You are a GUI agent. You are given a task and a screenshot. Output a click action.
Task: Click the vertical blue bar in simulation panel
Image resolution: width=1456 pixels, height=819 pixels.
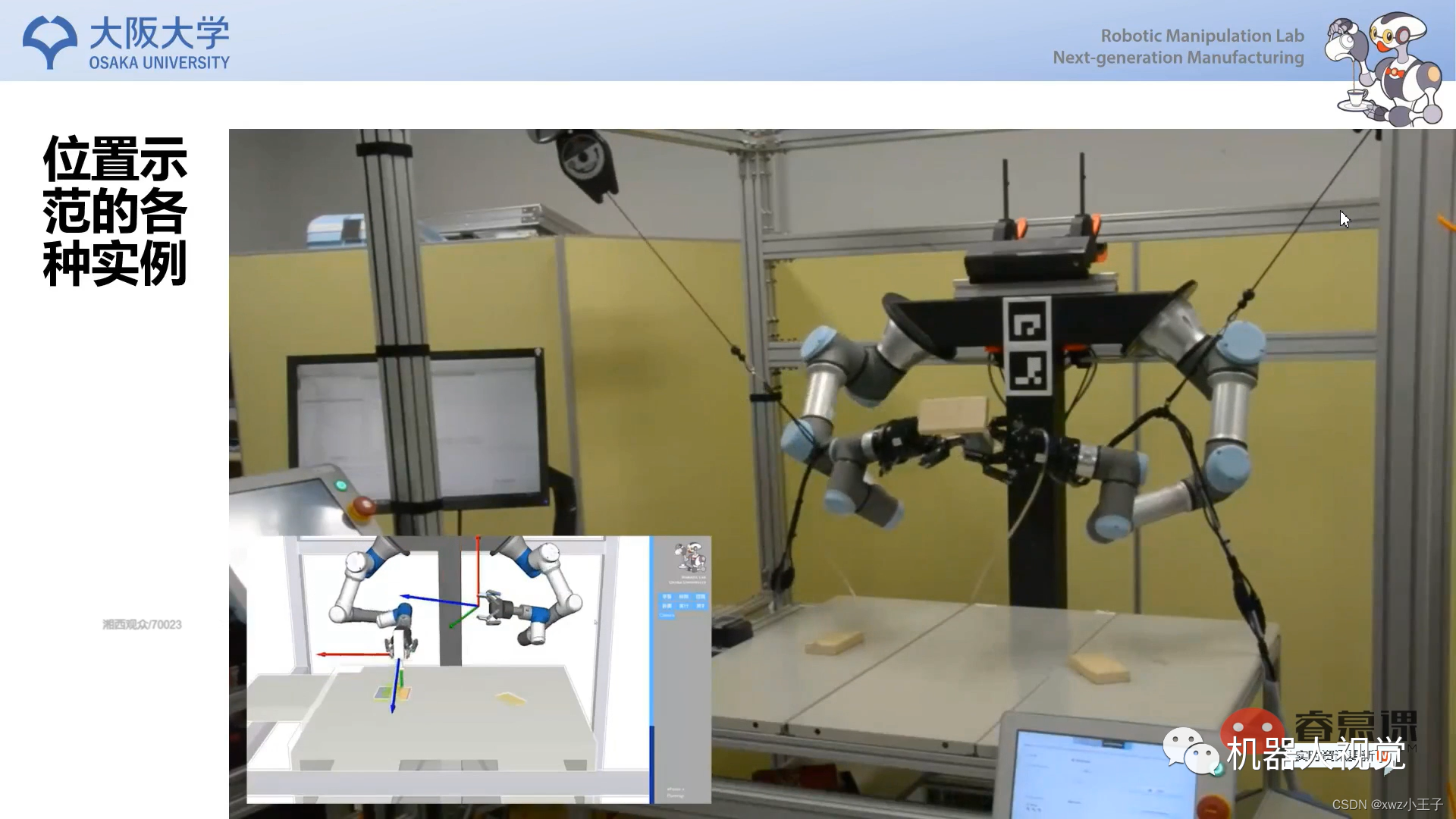pyautogui.click(x=651, y=667)
